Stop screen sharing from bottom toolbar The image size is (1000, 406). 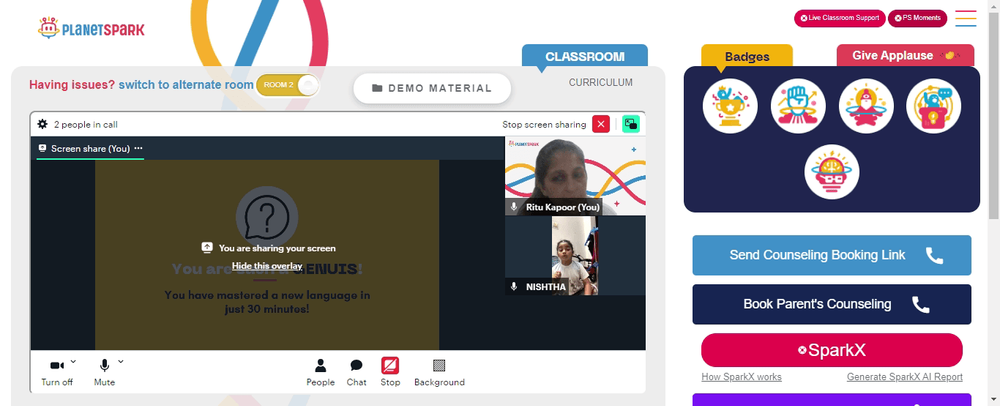click(x=390, y=372)
